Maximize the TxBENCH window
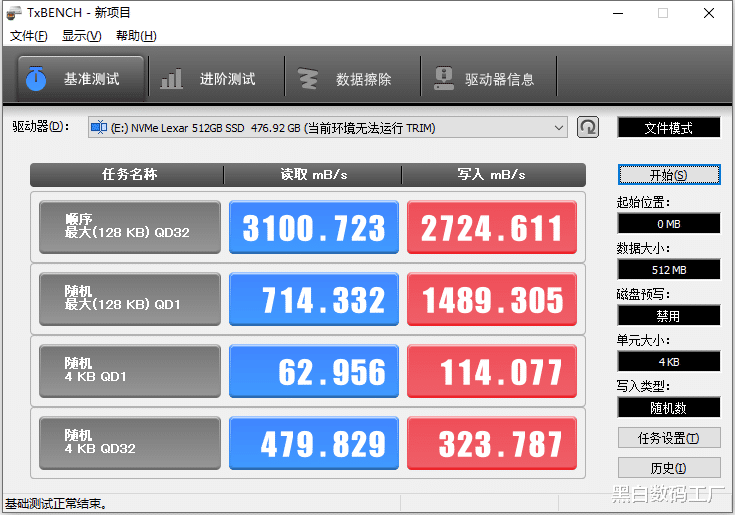This screenshot has width=735, height=515. [x=663, y=13]
